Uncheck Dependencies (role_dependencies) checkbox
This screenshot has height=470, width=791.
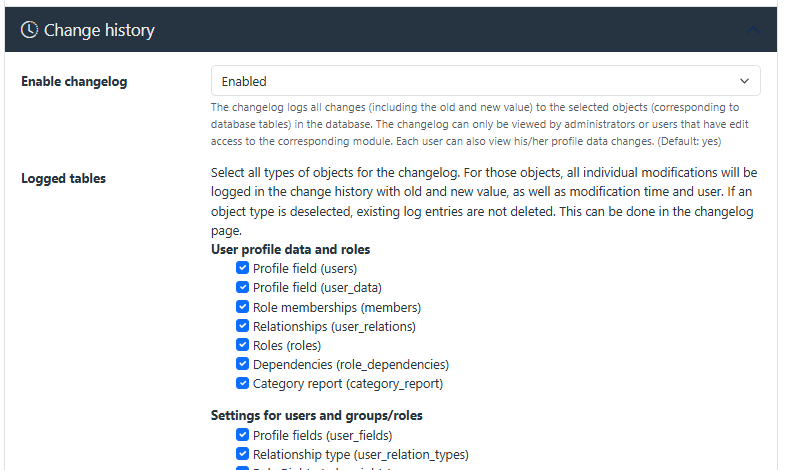(242, 364)
